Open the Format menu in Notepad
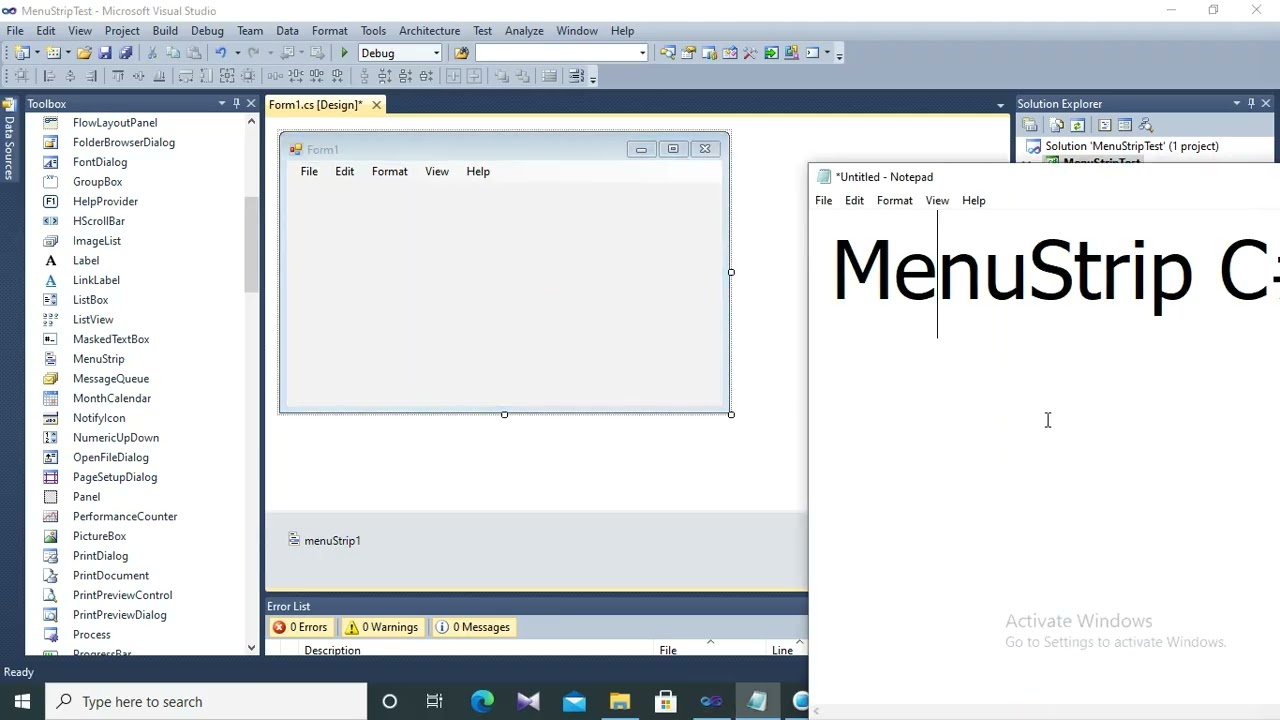This screenshot has height=720, width=1280. (x=894, y=200)
